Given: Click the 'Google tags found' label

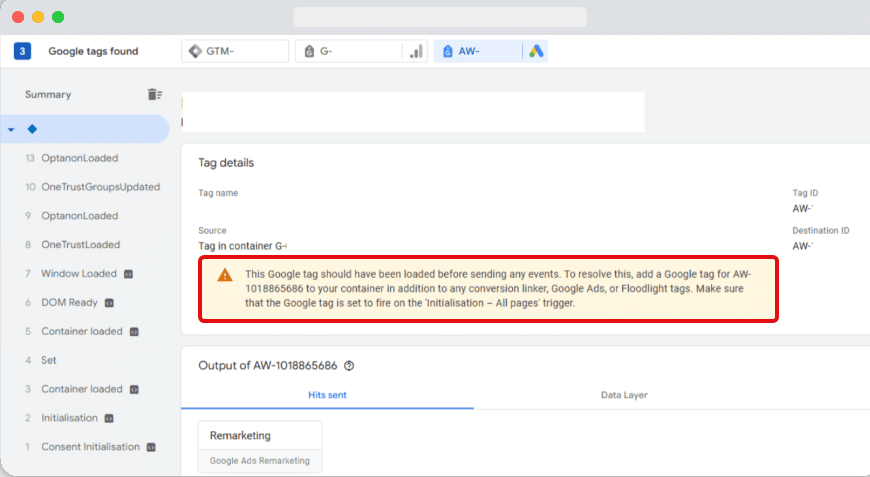Looking at the screenshot, I should tap(93, 51).
